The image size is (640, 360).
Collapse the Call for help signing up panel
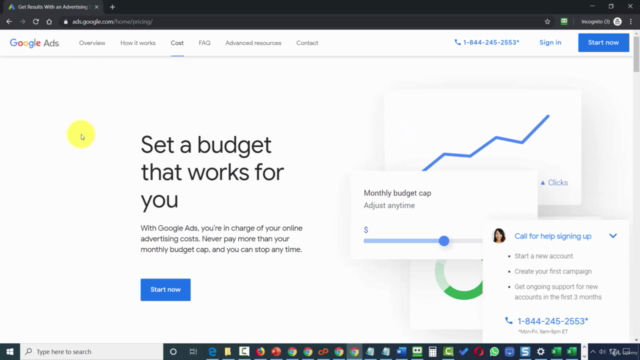(x=613, y=236)
